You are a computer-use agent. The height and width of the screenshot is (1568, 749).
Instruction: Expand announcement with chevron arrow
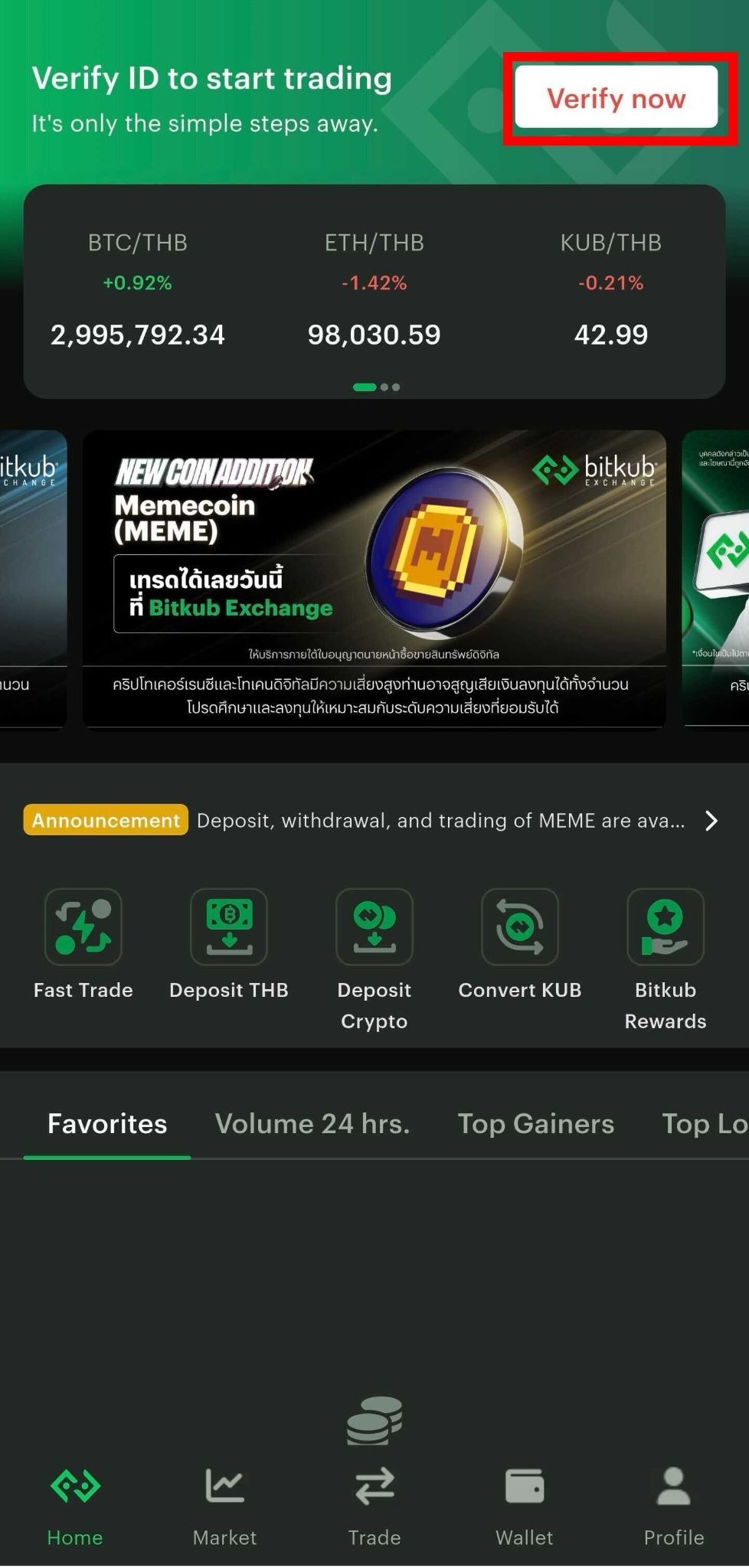point(711,821)
